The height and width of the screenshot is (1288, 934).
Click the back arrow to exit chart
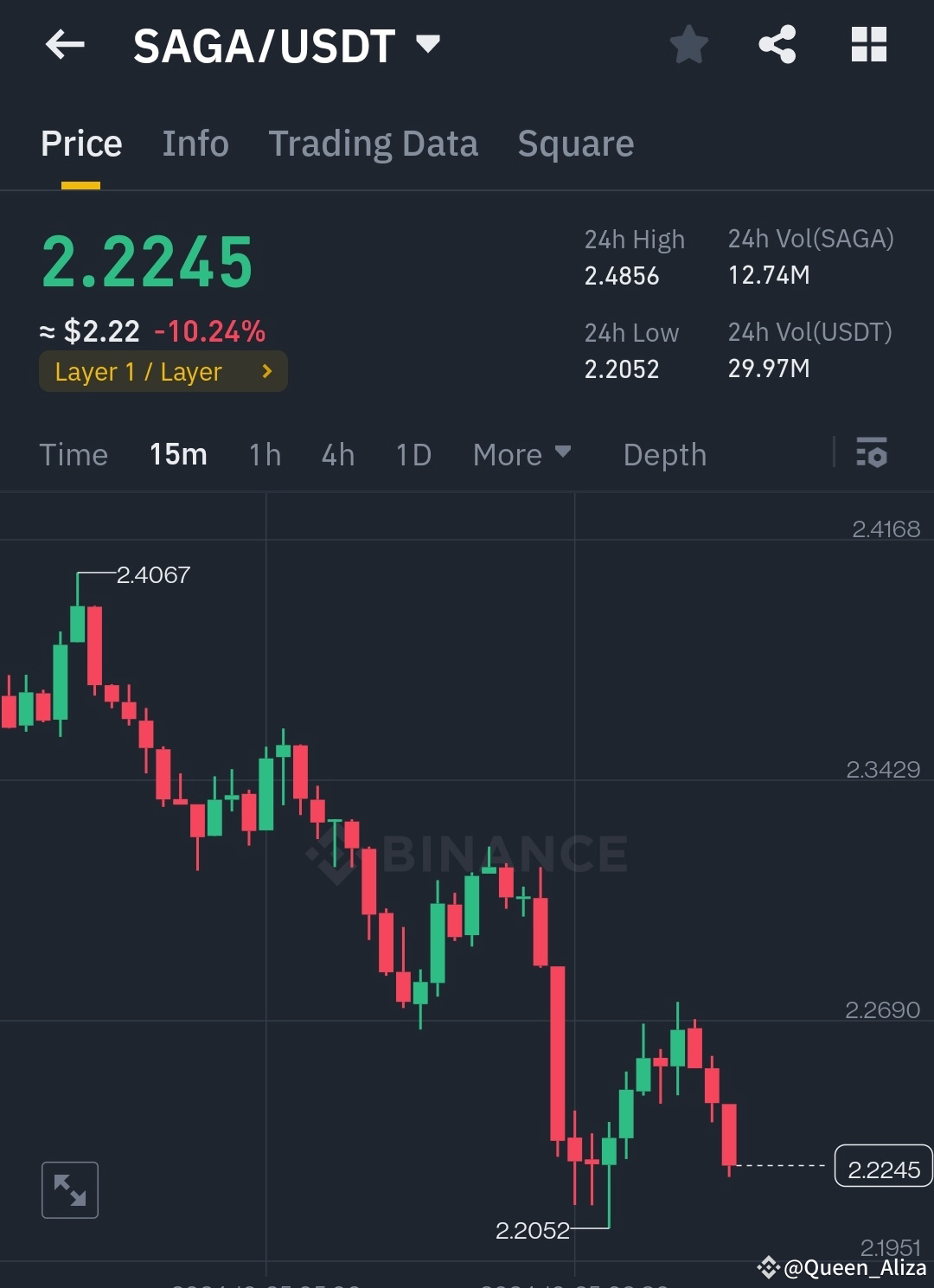[x=65, y=45]
